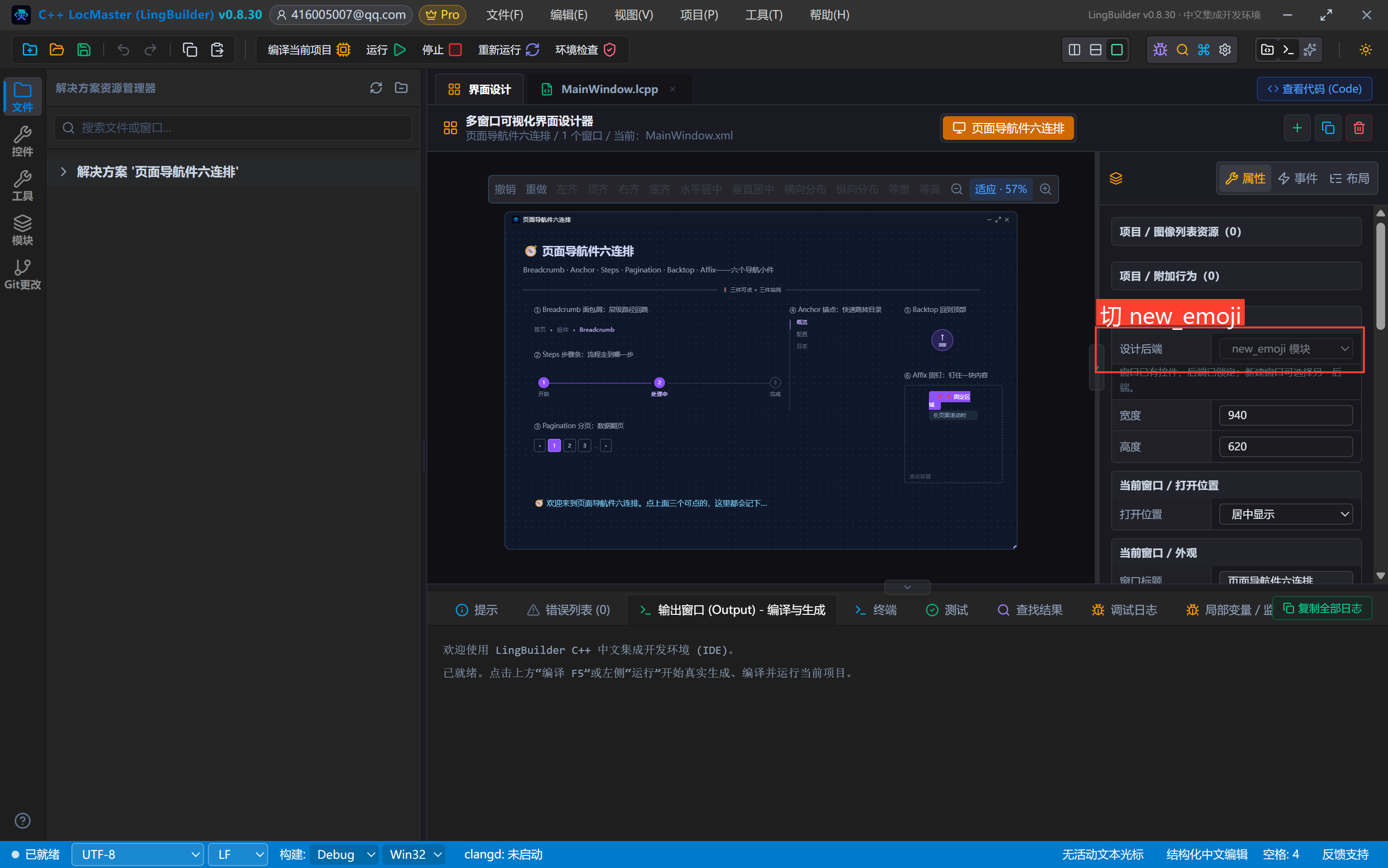Switch to the MainWindow.lcpp tab
Screen dimensions: 1388x868
tap(609, 89)
